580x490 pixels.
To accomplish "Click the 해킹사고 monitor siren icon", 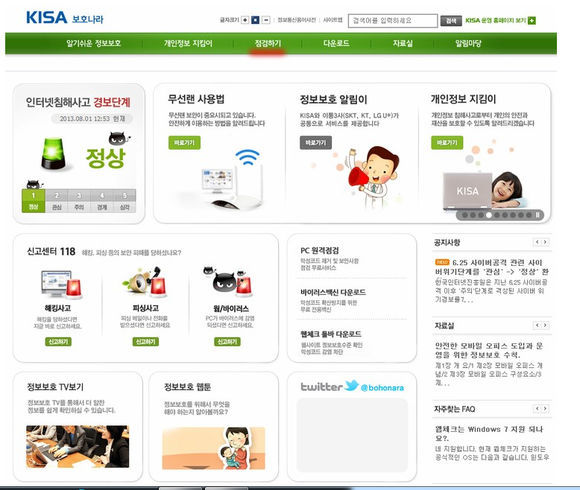I will coord(61,284).
